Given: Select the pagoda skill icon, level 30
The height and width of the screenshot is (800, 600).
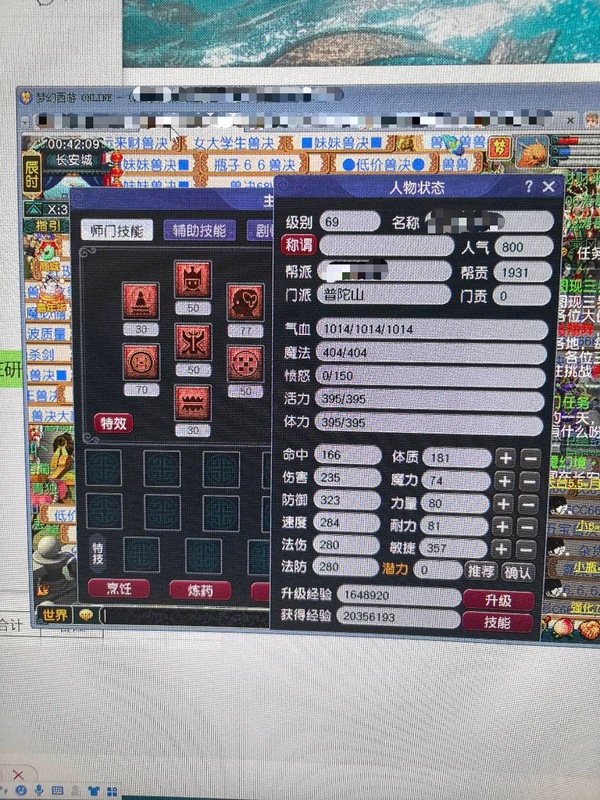Looking at the screenshot, I should 140,302.
